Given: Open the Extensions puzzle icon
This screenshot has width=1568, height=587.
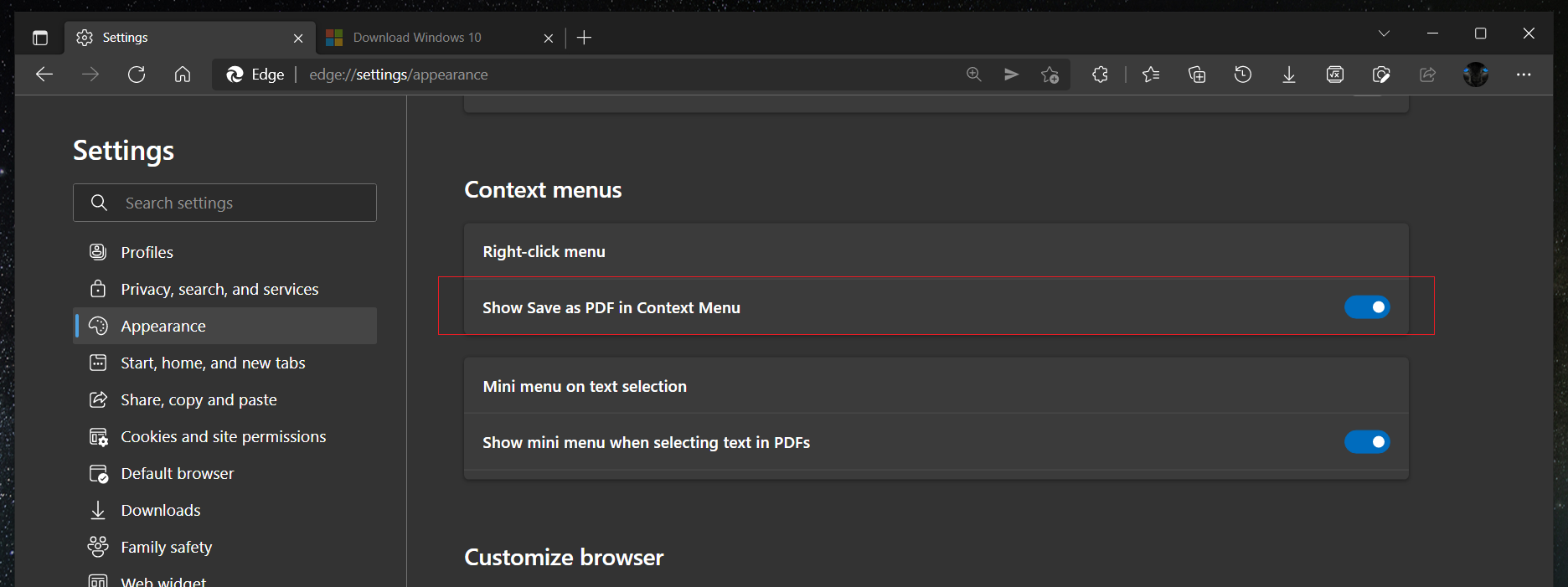Looking at the screenshot, I should coord(1100,75).
